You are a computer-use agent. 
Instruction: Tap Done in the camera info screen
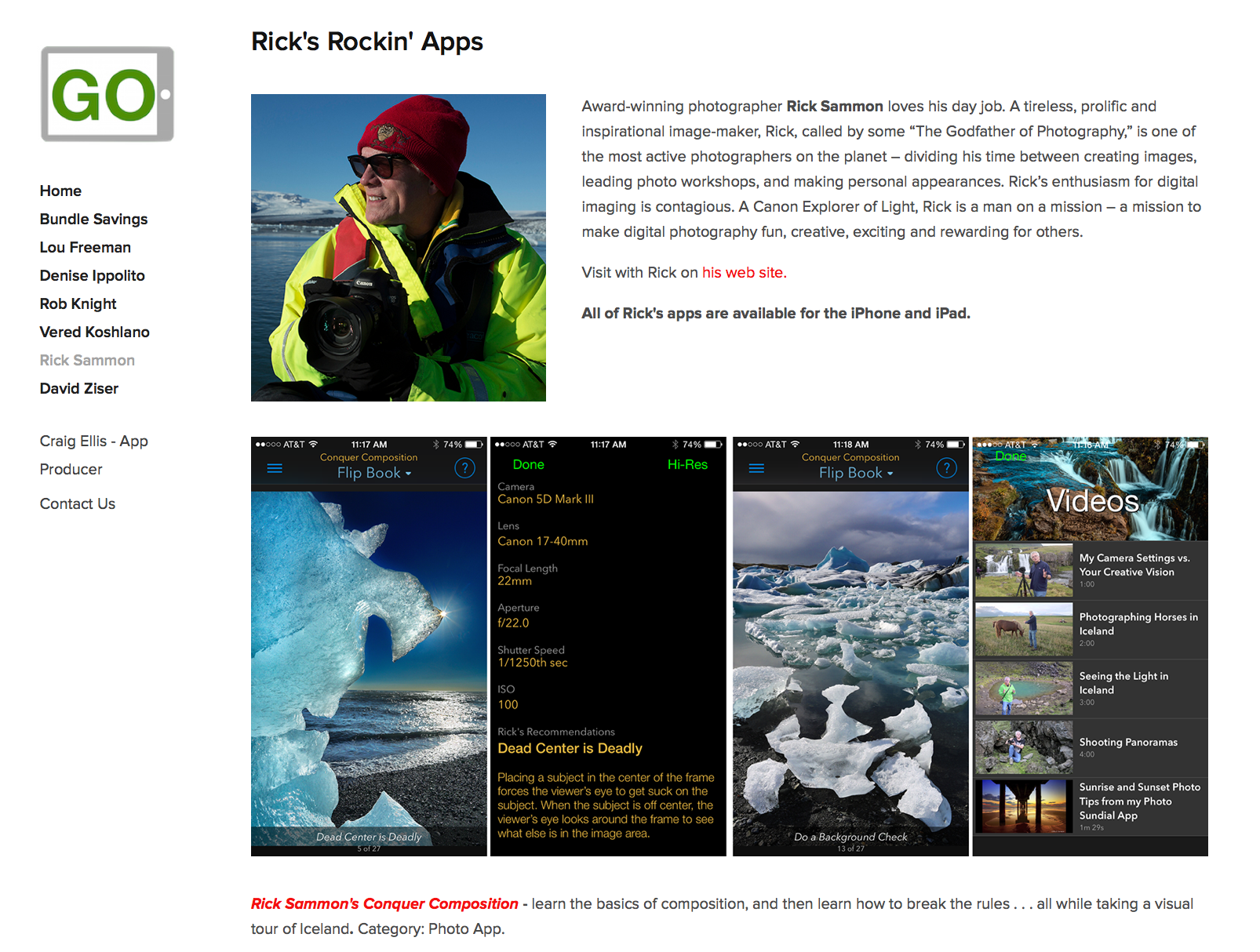[528, 464]
